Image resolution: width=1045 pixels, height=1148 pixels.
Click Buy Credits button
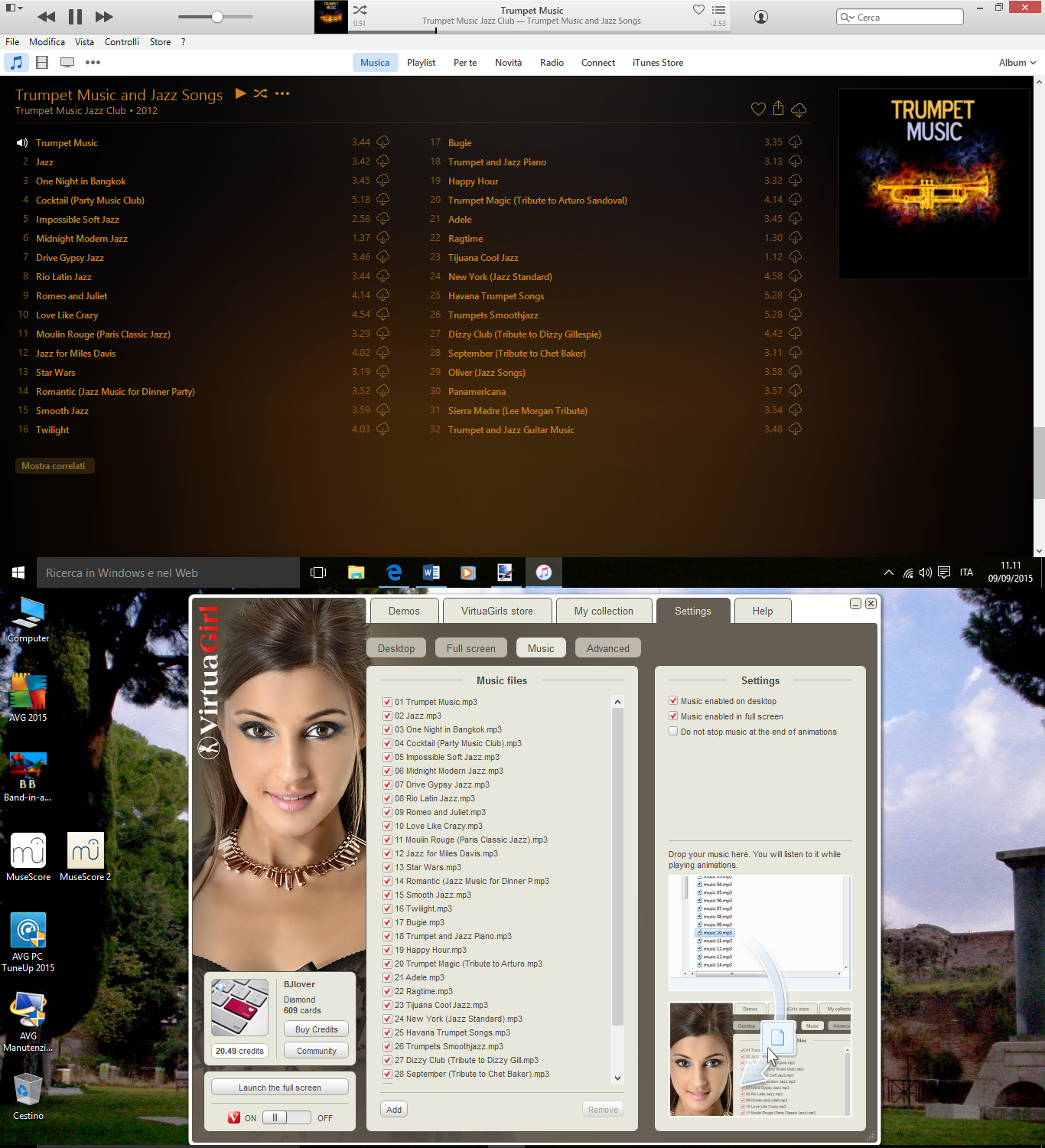[x=316, y=1029]
